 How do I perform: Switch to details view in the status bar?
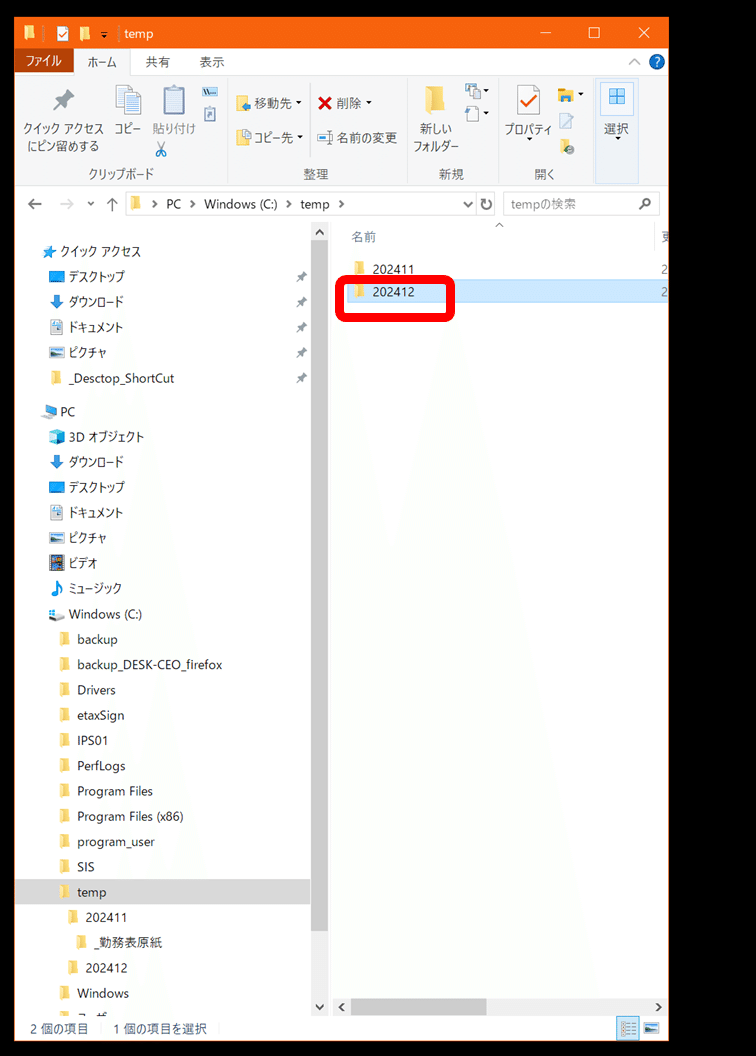pyautogui.click(x=628, y=1028)
